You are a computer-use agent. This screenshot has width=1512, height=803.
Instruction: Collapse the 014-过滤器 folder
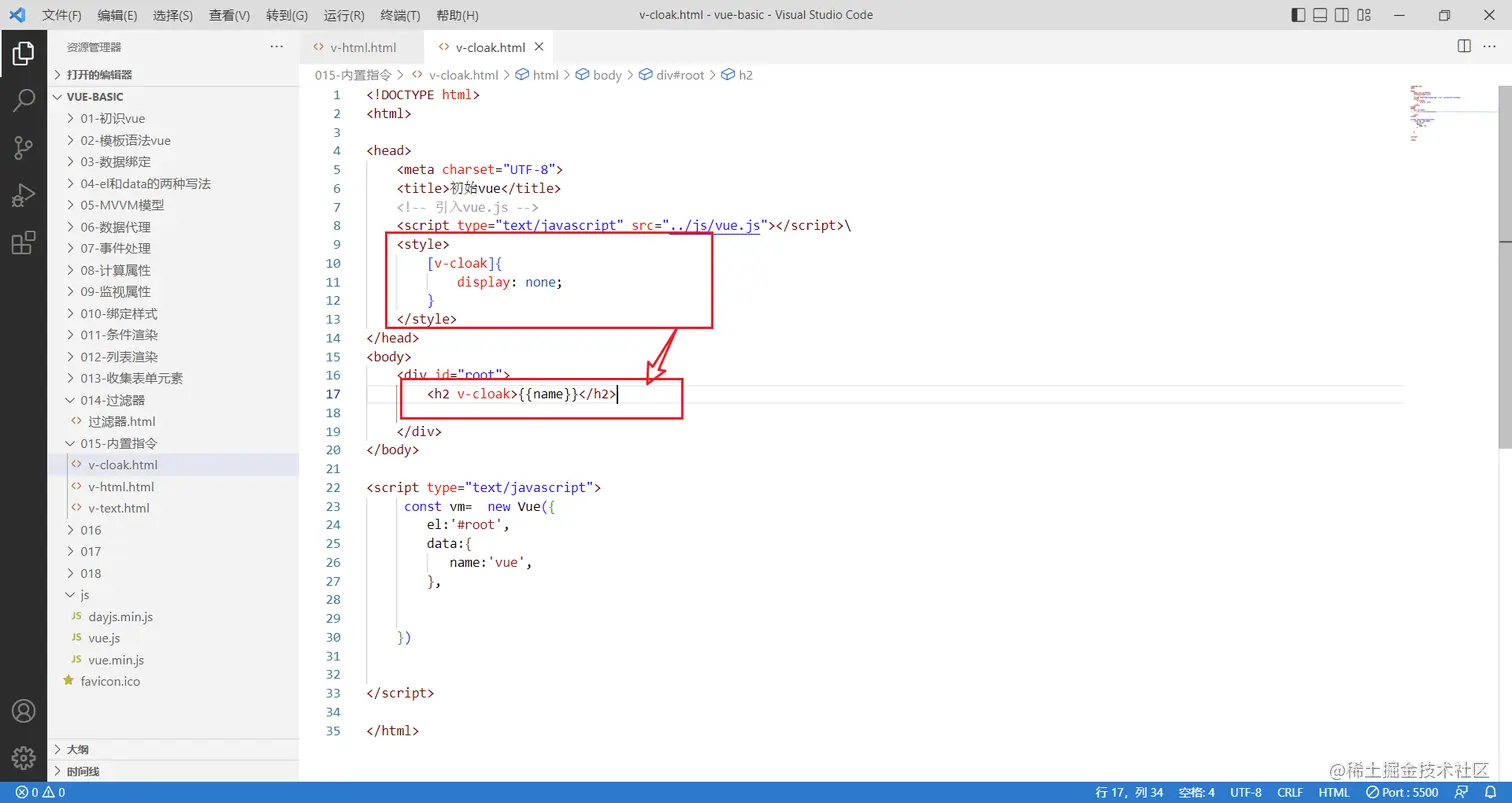174,400
